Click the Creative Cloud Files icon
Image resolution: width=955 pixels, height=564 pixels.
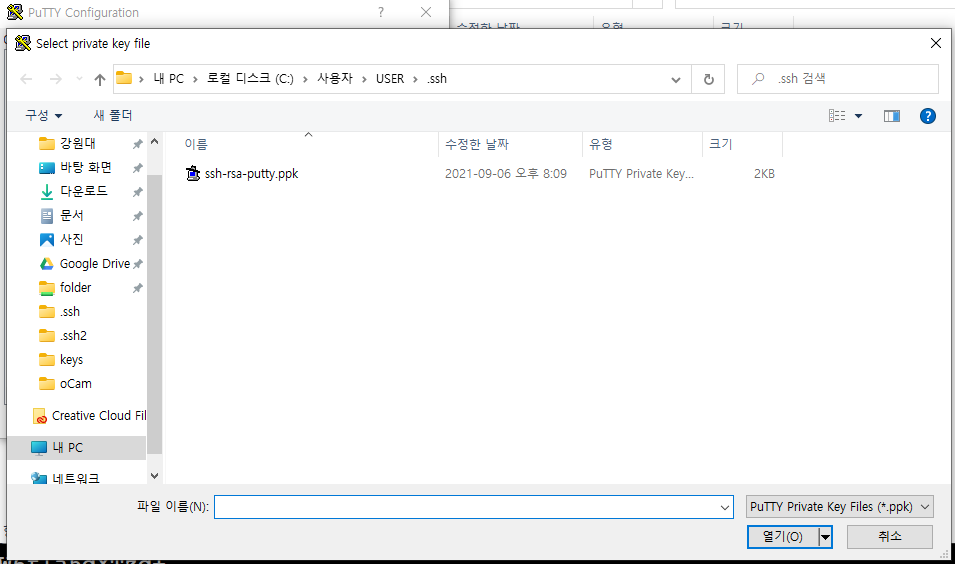(39, 416)
